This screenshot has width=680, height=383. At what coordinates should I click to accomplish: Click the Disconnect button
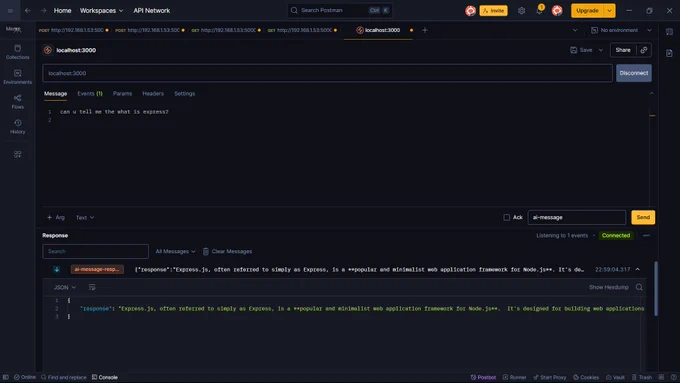[634, 73]
